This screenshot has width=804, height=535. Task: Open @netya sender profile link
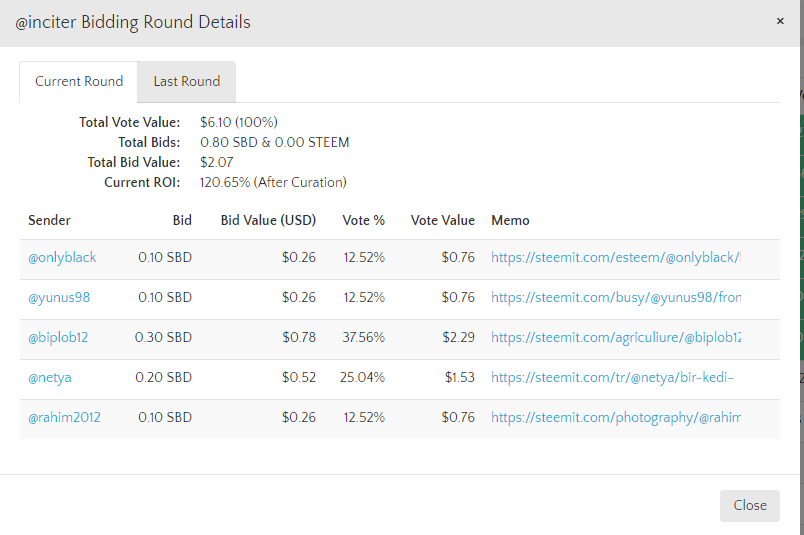(50, 378)
